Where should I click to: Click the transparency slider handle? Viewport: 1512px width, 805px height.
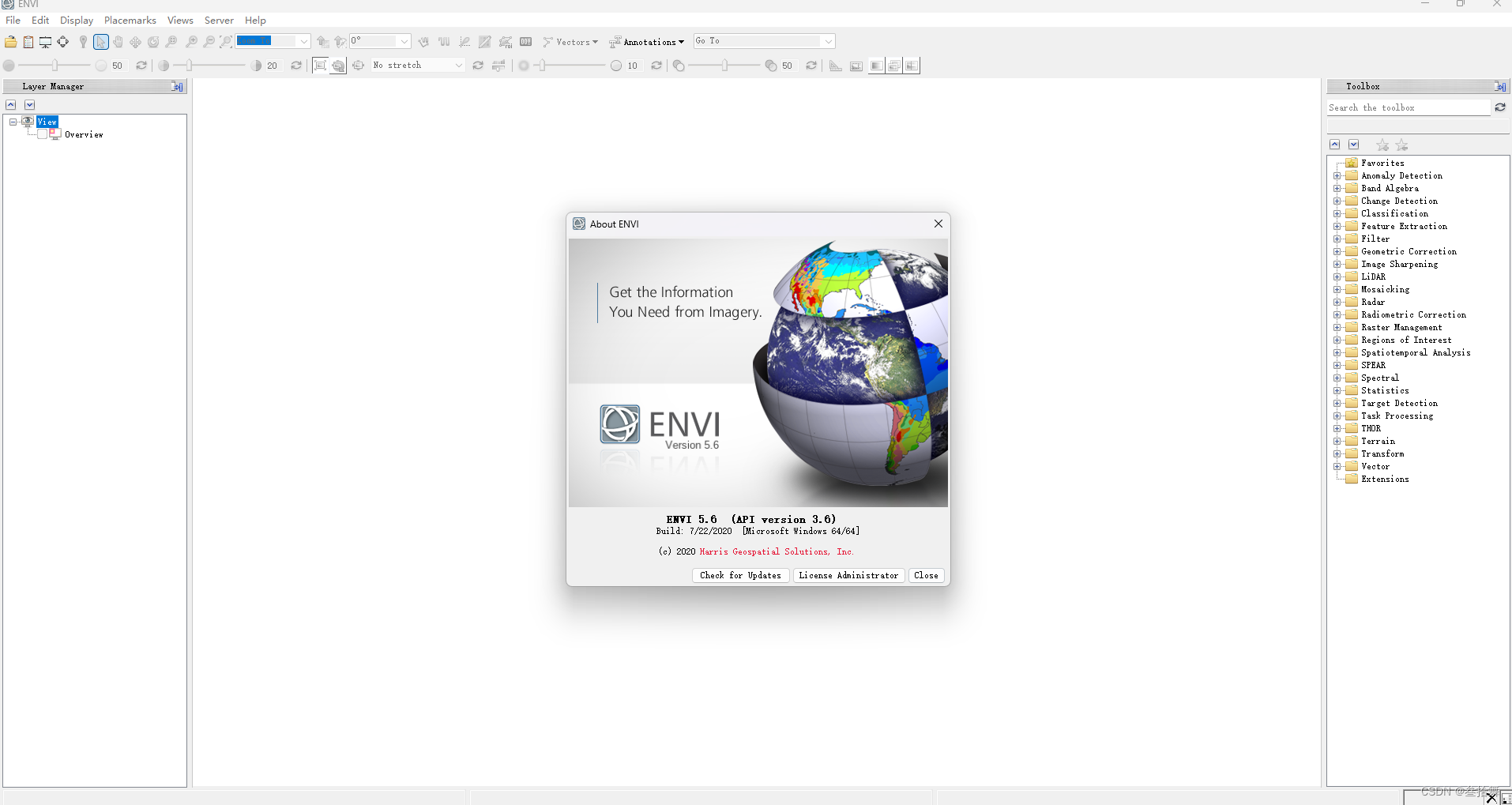pos(724,66)
